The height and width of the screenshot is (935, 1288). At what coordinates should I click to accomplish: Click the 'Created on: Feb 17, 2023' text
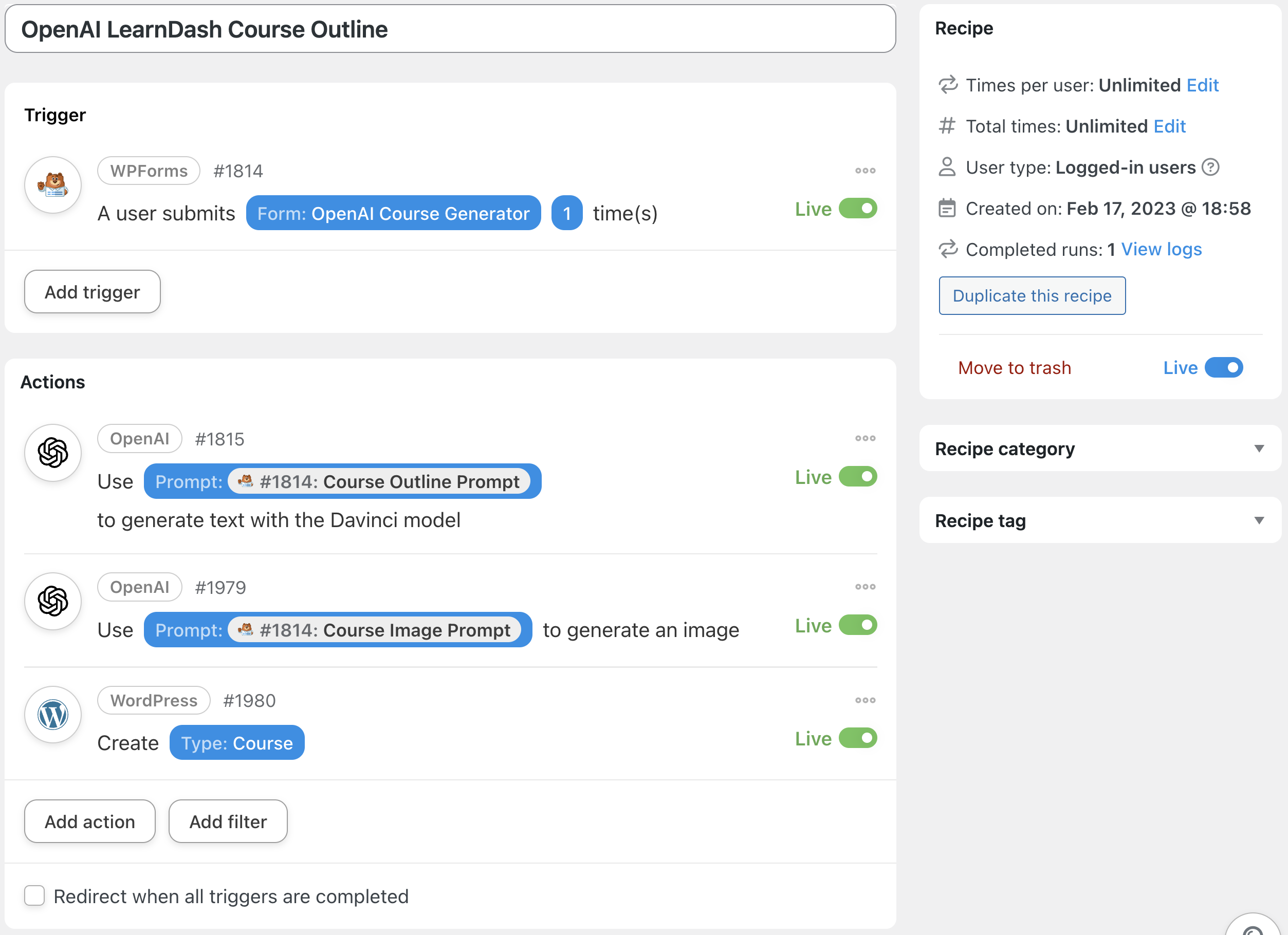tap(1108, 209)
